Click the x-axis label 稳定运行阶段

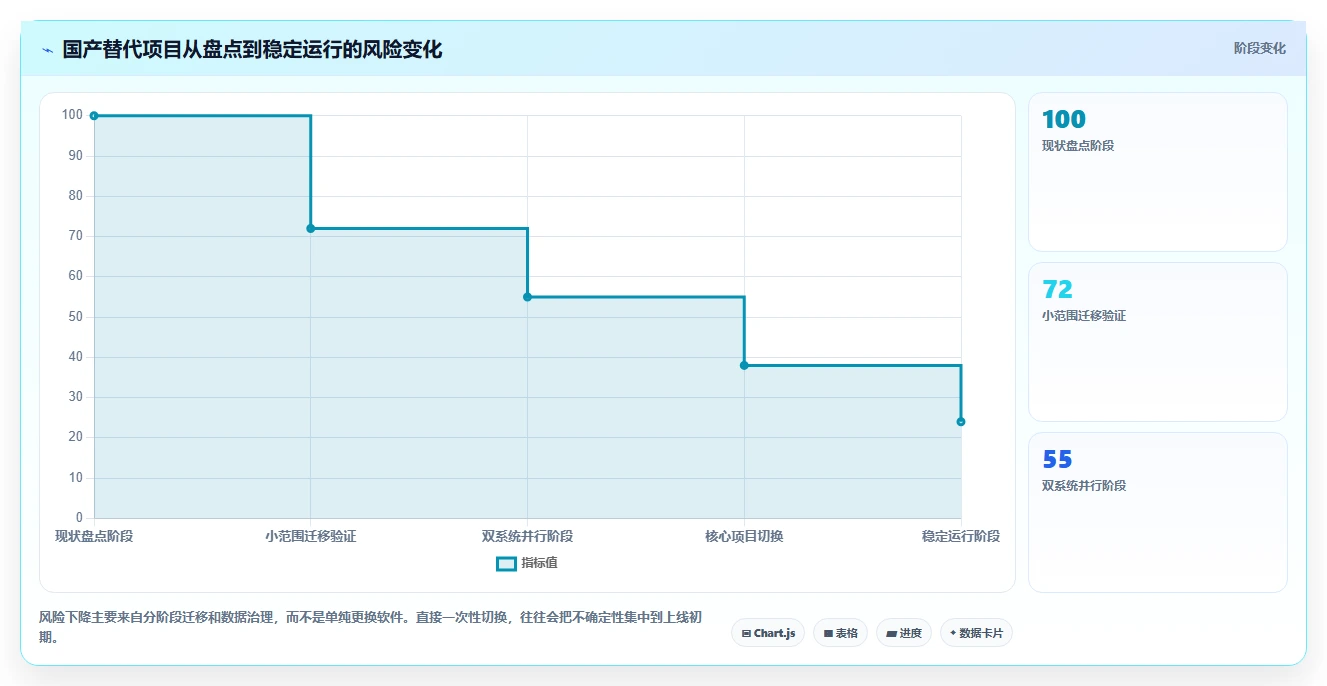coord(961,536)
